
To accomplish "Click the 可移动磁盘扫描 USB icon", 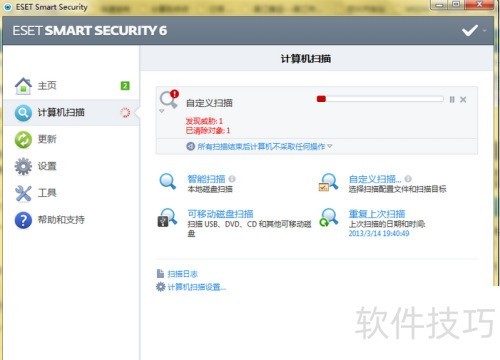I will [167, 217].
